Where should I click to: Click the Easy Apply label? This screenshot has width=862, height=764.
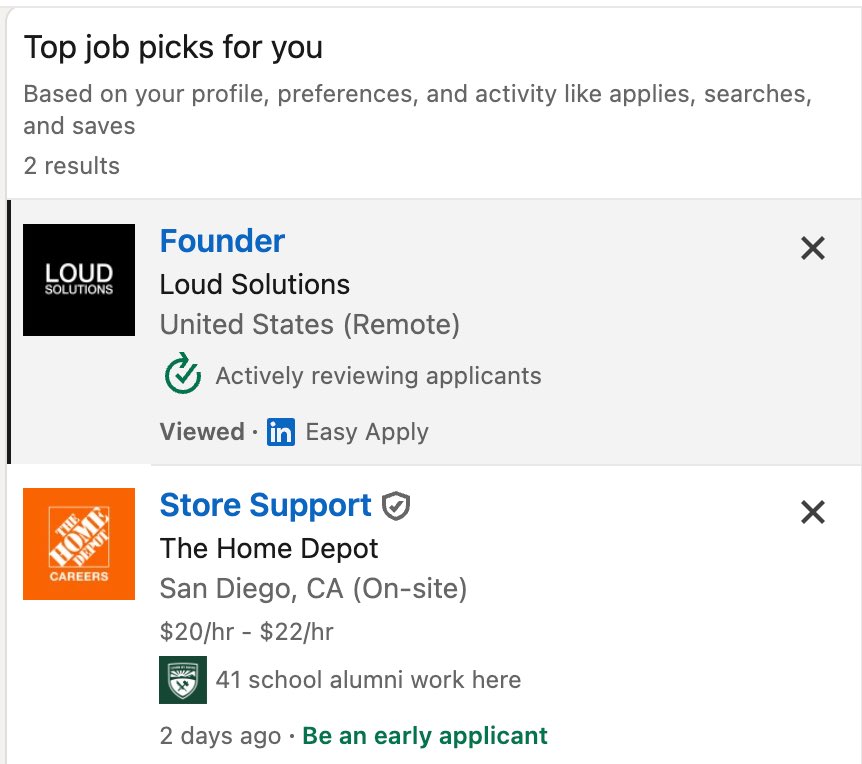(367, 432)
